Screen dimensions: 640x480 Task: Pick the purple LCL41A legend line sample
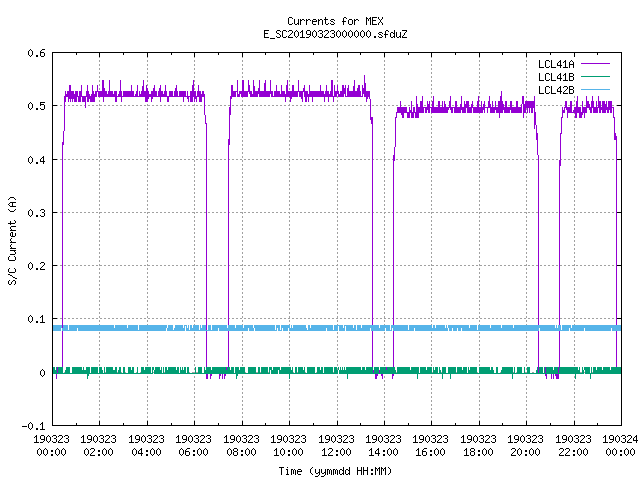tap(595, 64)
